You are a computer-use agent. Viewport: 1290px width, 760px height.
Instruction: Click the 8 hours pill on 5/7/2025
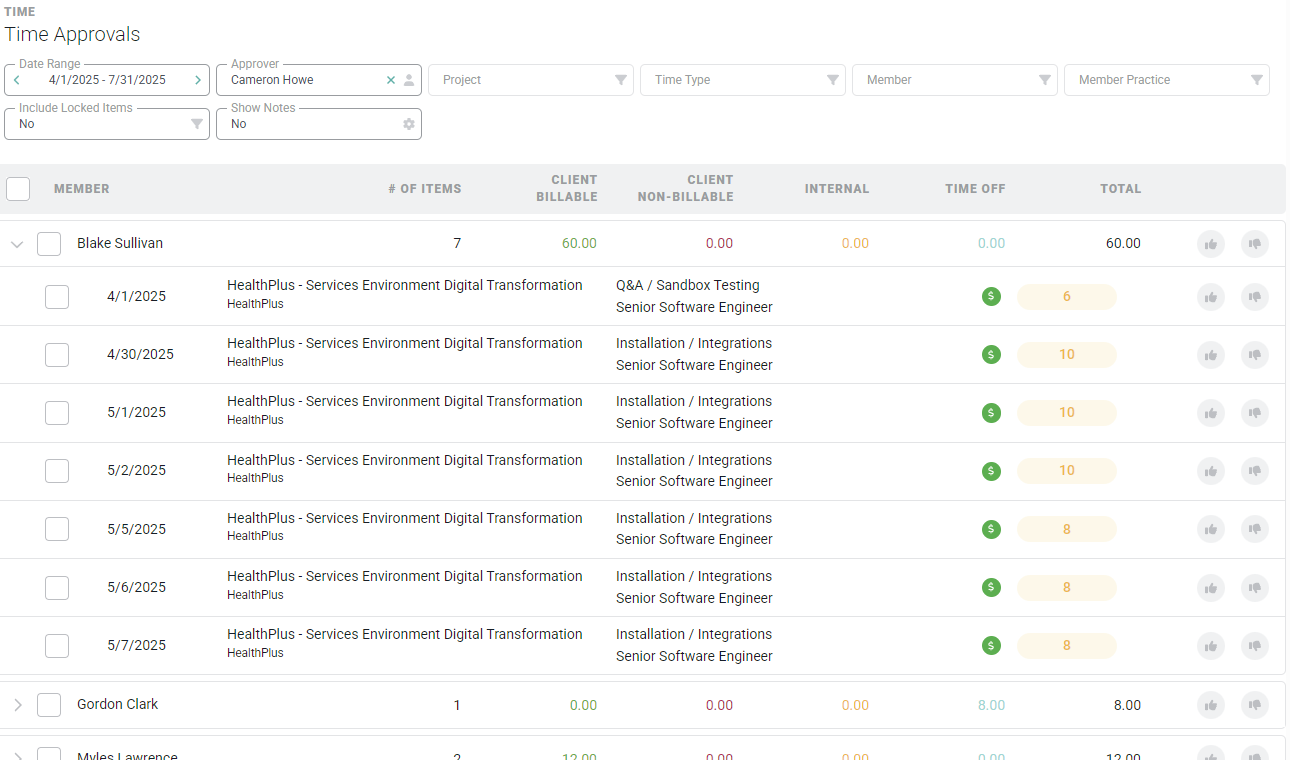click(1067, 646)
